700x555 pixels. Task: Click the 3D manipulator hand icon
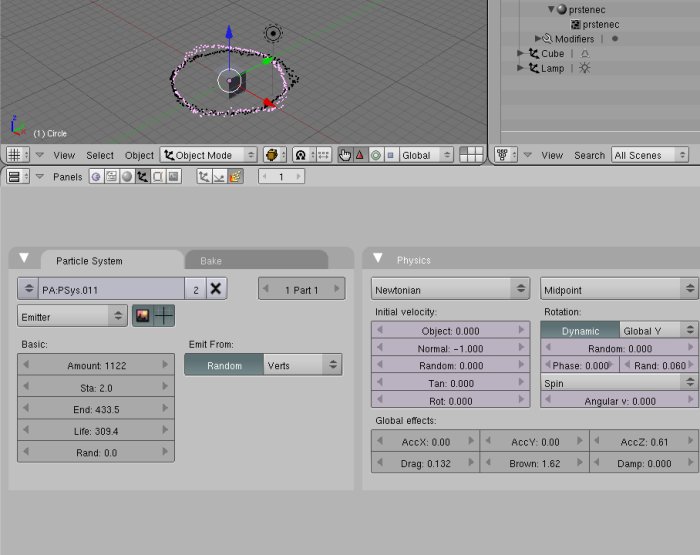(x=345, y=155)
